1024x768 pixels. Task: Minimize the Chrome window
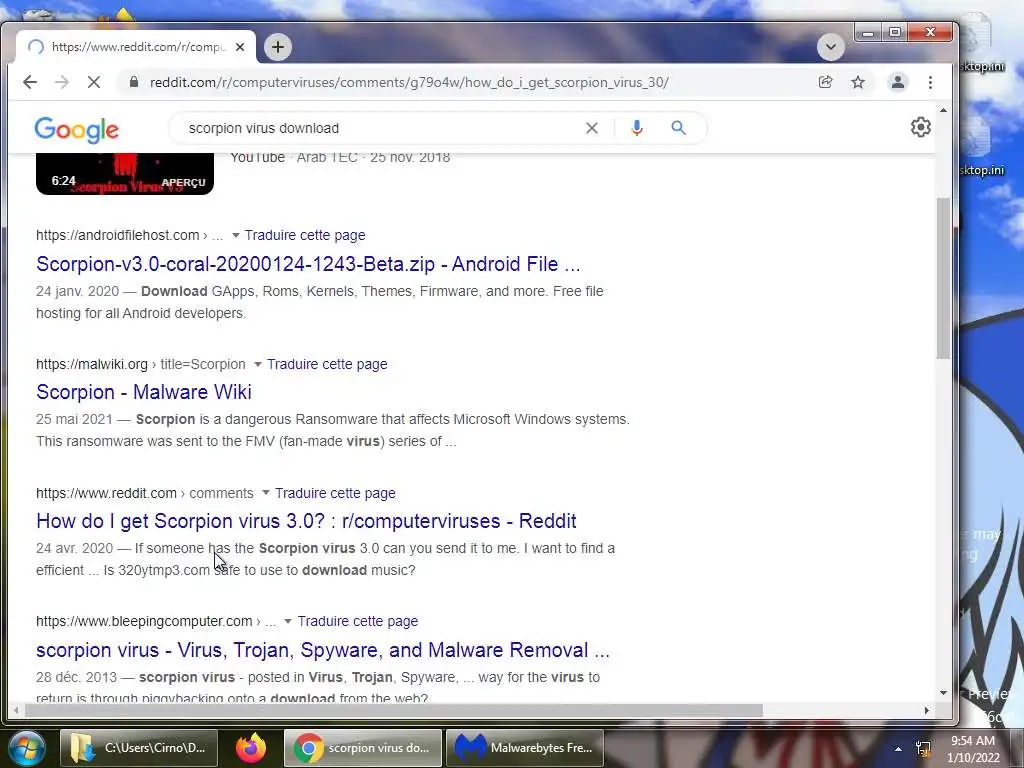pyautogui.click(x=869, y=33)
